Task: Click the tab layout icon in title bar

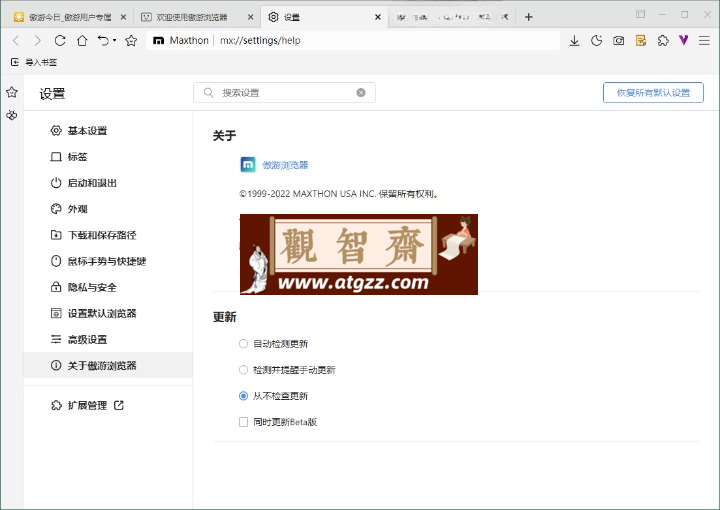Action: [640, 14]
